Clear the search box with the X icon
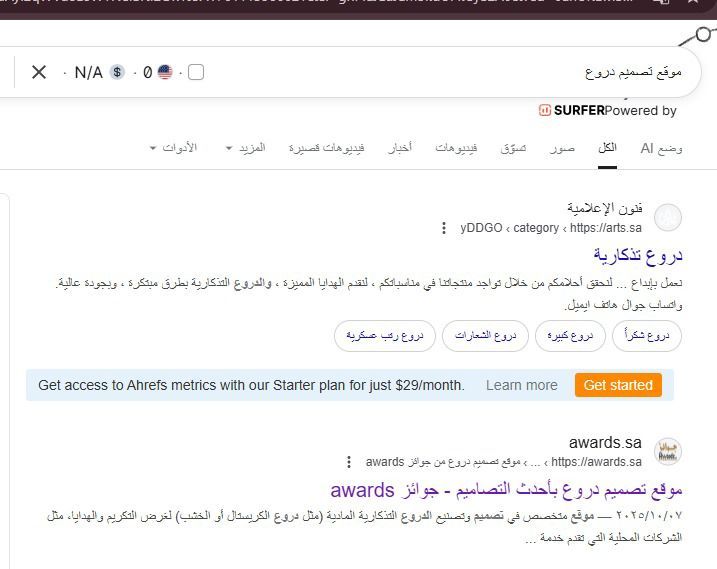This screenshot has width=717, height=569. tap(39, 72)
